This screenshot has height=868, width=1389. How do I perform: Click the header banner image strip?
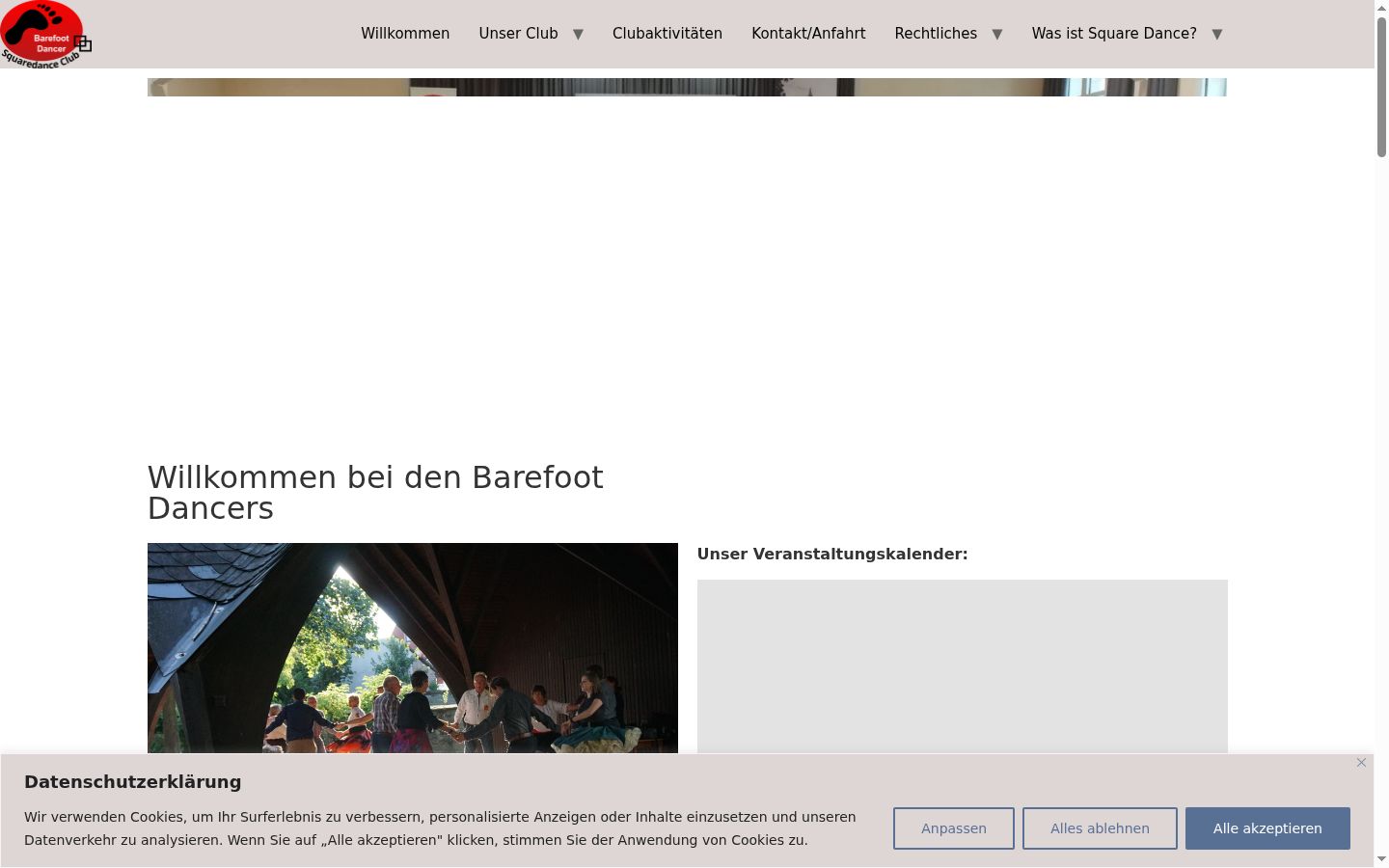(687, 88)
